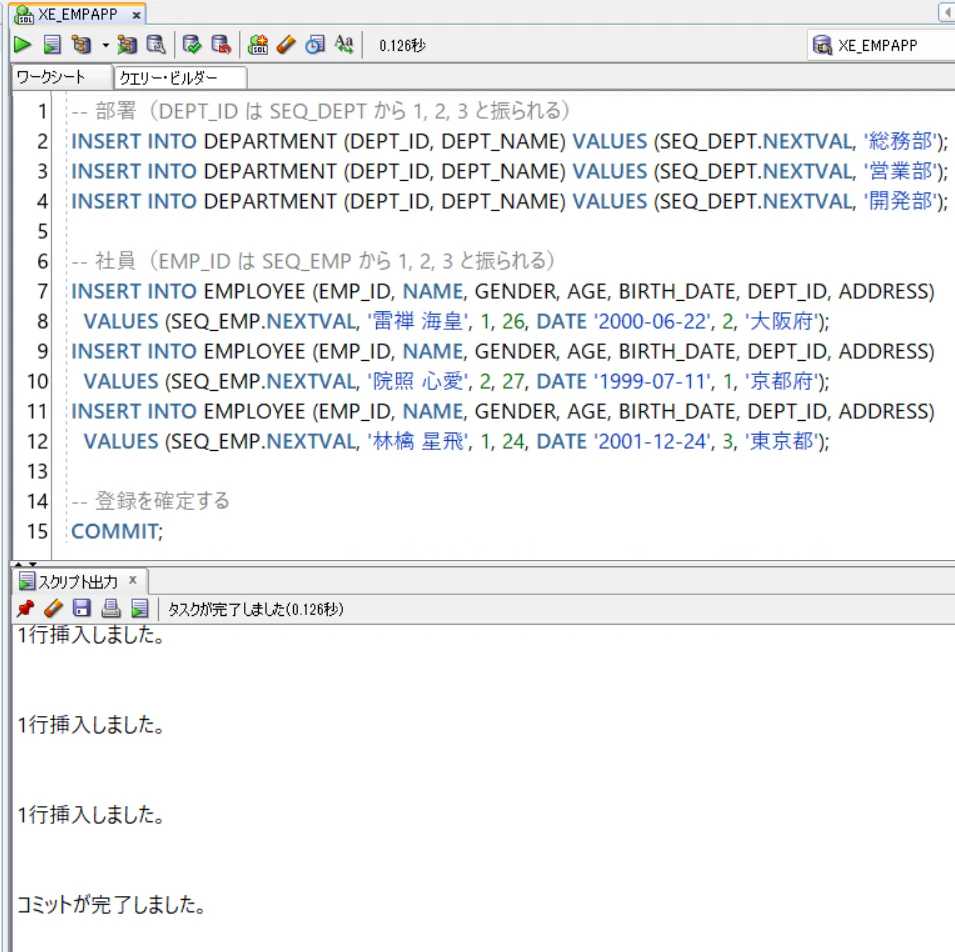Click the タスクが完了しました(0.126秒) status text
The width and height of the screenshot is (955, 952).
click(x=256, y=609)
